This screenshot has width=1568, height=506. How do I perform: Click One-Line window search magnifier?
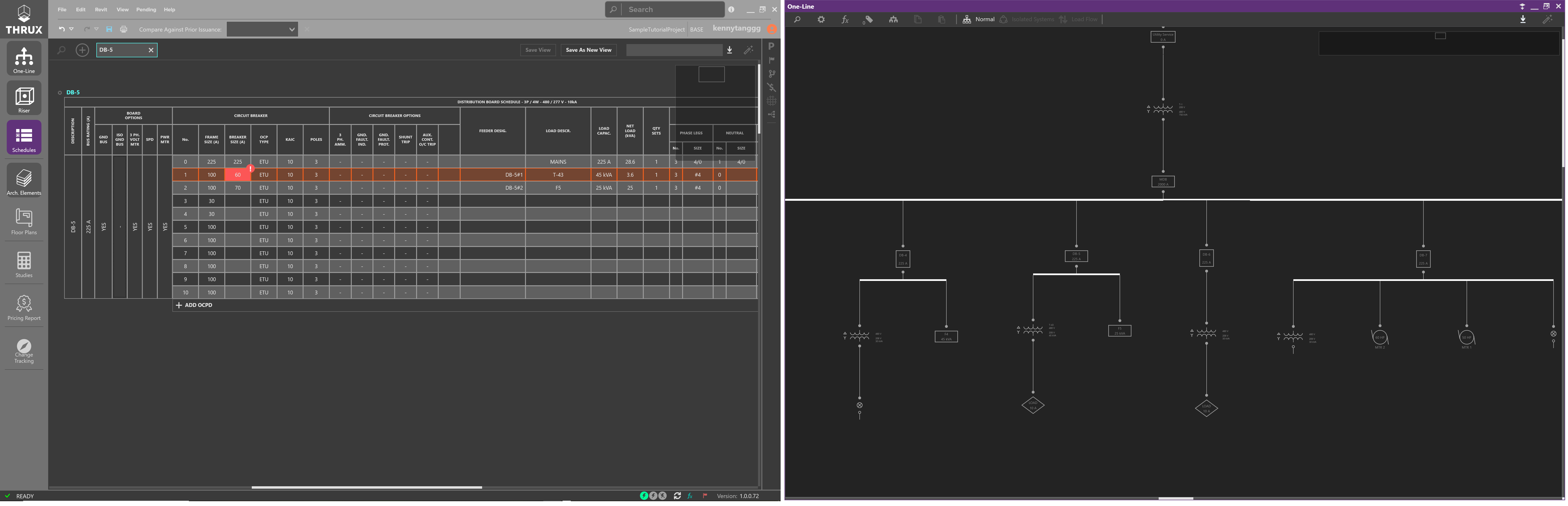click(797, 19)
